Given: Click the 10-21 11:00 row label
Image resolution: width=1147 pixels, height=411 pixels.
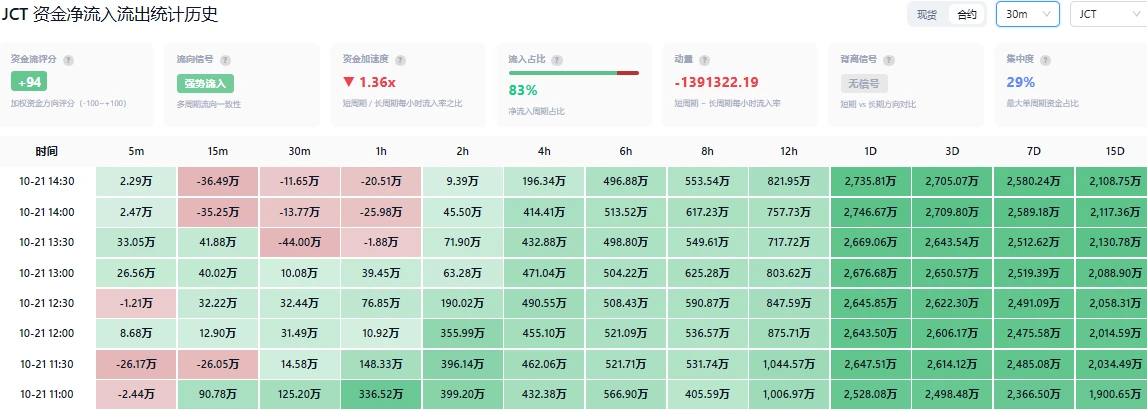Looking at the screenshot, I should (47, 394).
